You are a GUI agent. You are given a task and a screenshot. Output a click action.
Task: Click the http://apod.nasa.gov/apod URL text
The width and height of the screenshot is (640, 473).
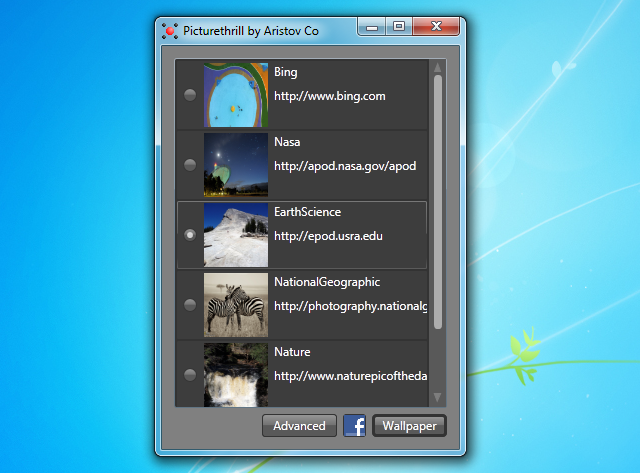344,167
